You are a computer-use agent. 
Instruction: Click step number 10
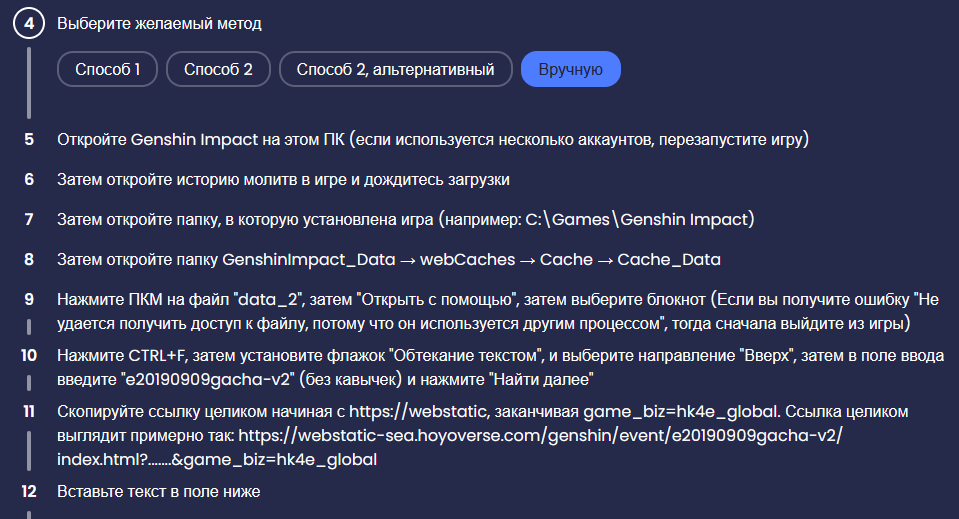(29, 355)
